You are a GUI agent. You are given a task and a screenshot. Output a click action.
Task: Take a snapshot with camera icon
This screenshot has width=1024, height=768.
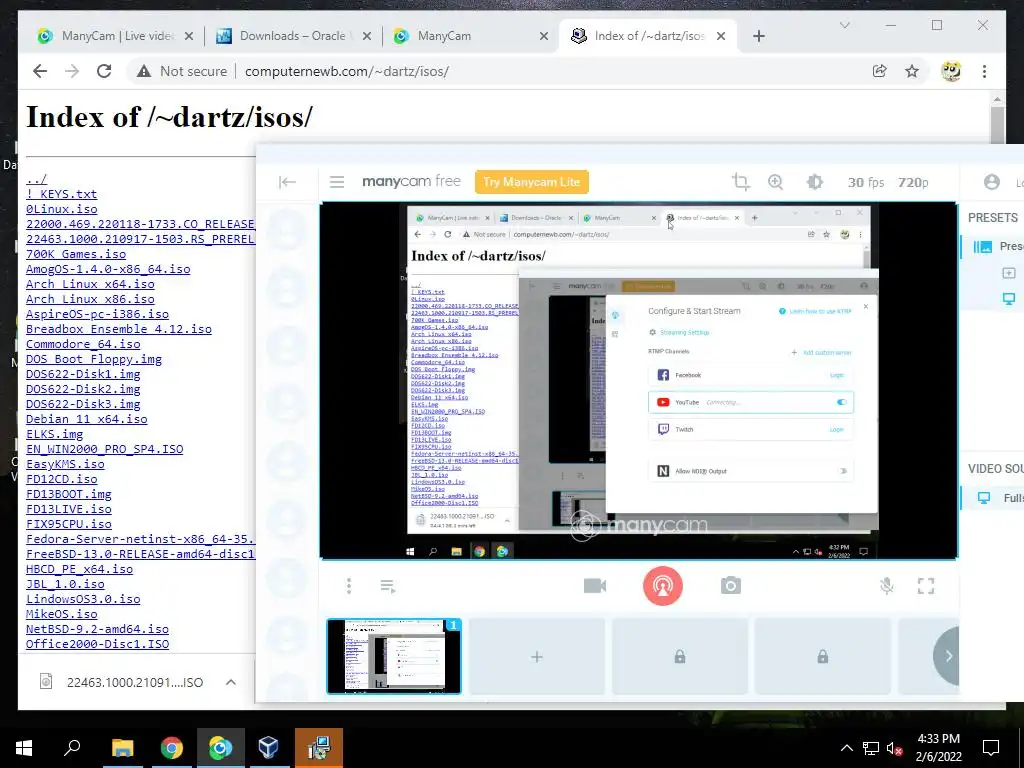pyautogui.click(x=731, y=586)
